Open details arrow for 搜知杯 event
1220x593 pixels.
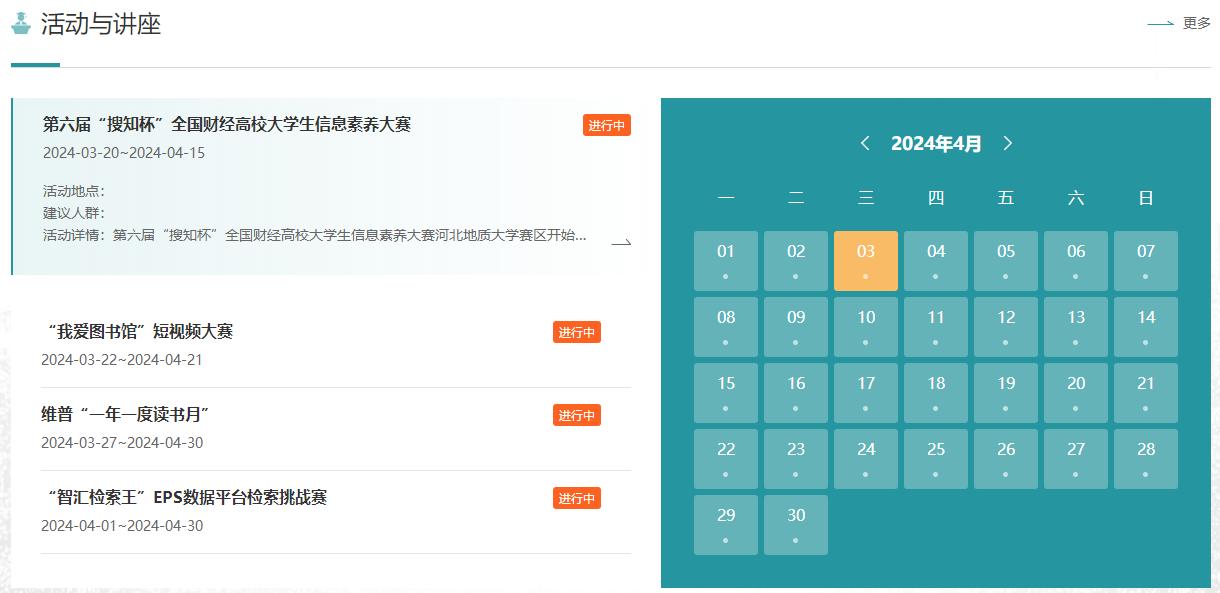[x=621, y=242]
